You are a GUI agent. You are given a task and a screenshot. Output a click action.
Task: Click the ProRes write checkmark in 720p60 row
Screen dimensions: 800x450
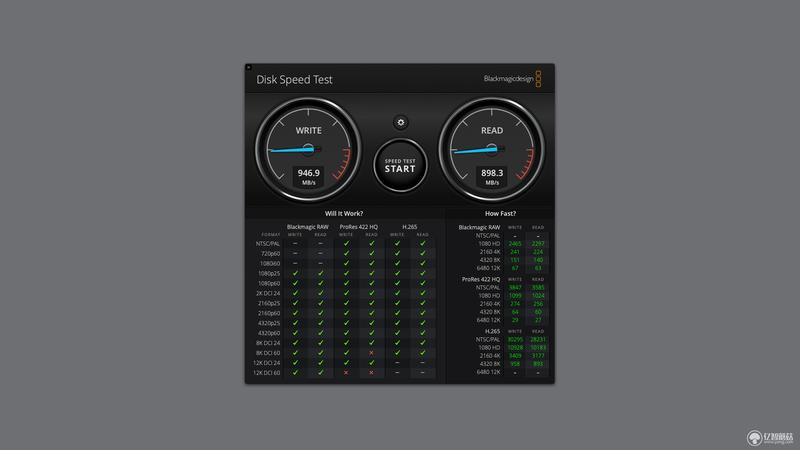point(346,254)
